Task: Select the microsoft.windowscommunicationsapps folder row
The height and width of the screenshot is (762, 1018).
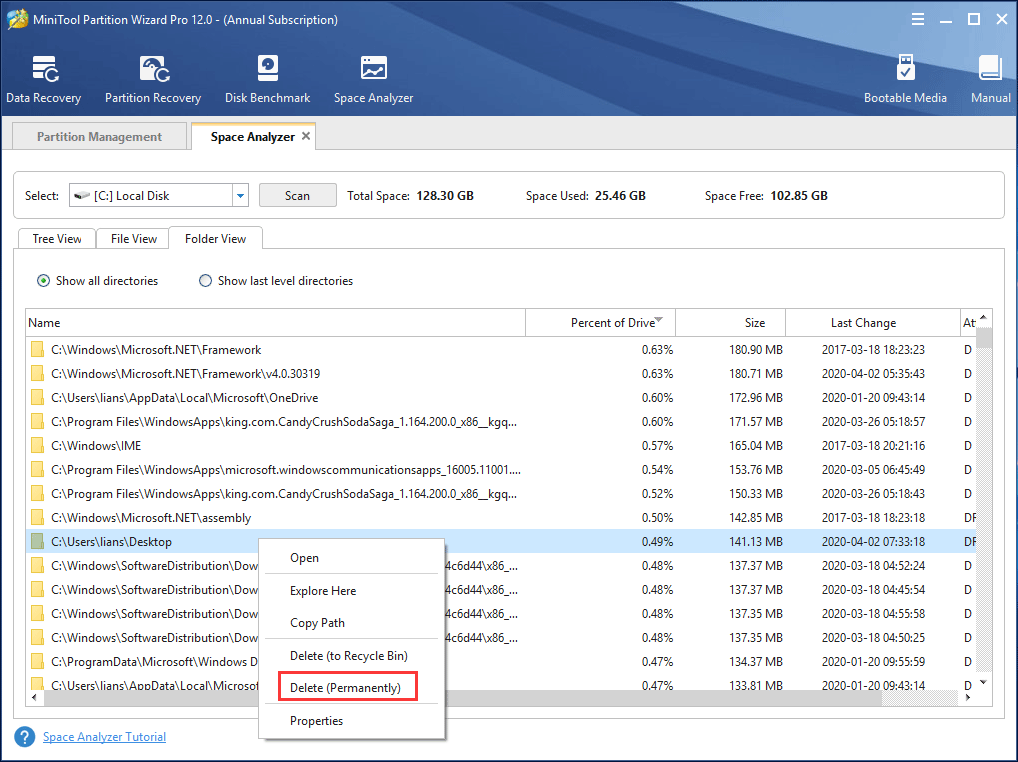Action: coord(501,470)
